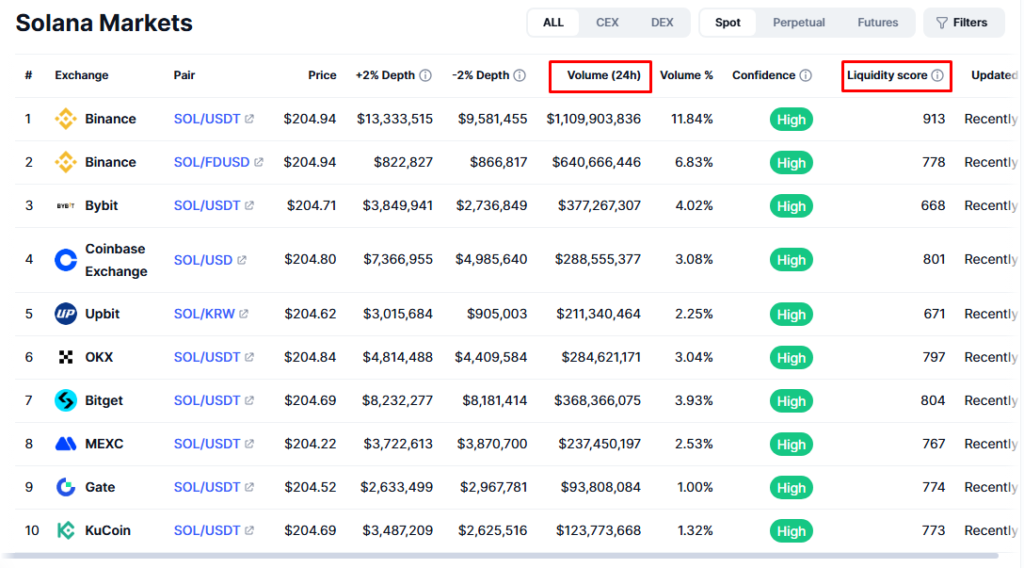Switch to the Perpetual tab
The height and width of the screenshot is (568, 1024).
click(799, 23)
